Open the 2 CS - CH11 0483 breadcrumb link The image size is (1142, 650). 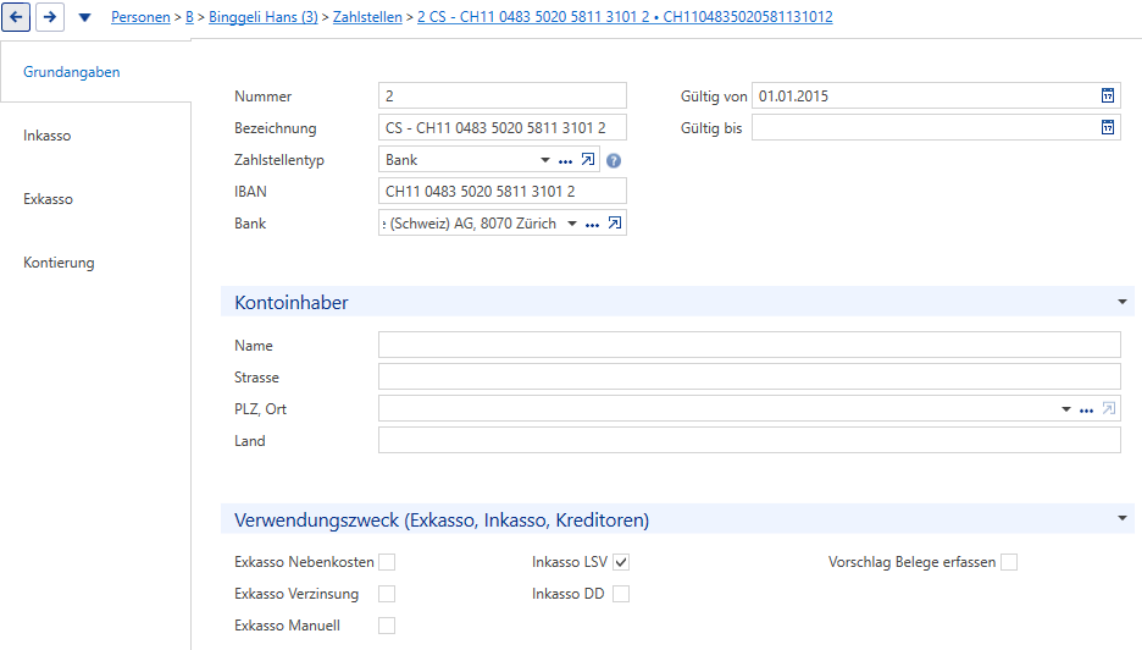coord(625,17)
